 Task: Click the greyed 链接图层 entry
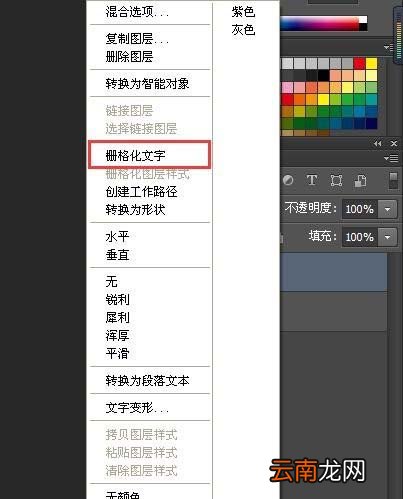[x=129, y=111]
